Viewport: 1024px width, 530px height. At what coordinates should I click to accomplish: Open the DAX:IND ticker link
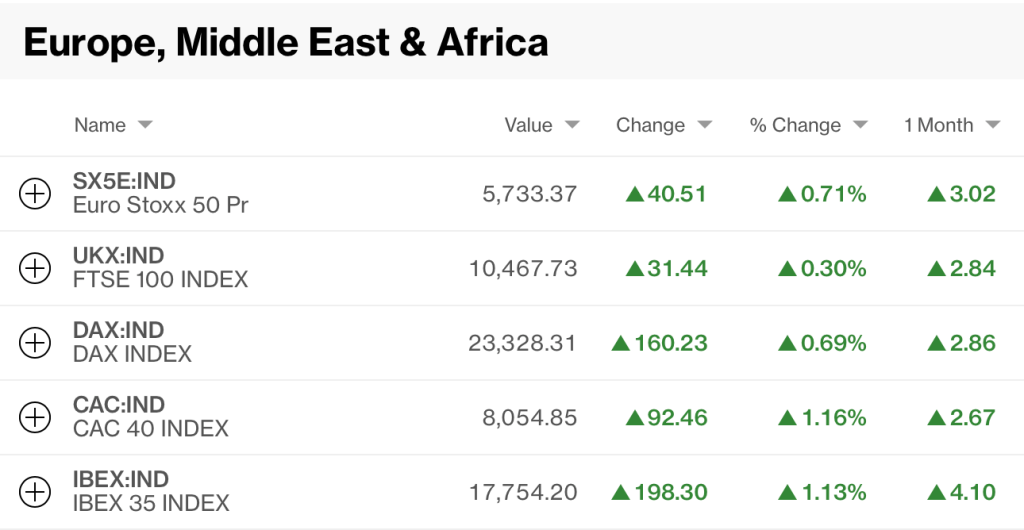[x=118, y=330]
